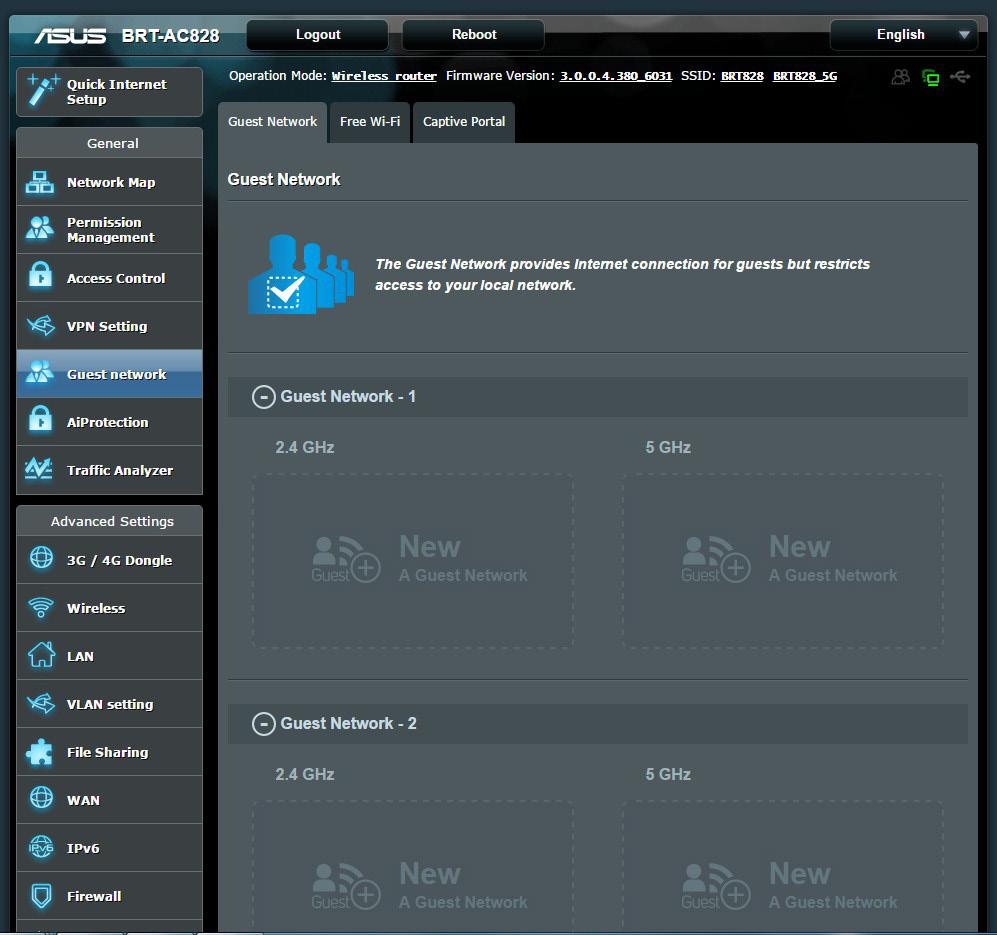Viewport: 997px width, 935px height.
Task: Open the VPN Setting menu item
Action: point(109,326)
